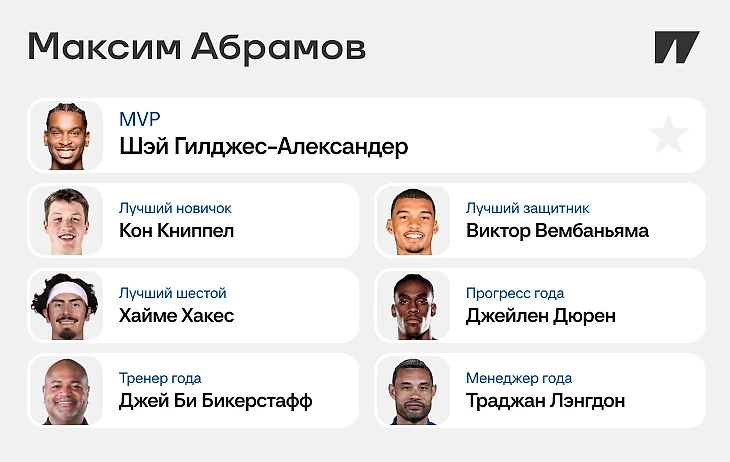The width and height of the screenshot is (730, 462).
Task: Click the name Траджан Лэнгдон
Action: [x=546, y=401]
